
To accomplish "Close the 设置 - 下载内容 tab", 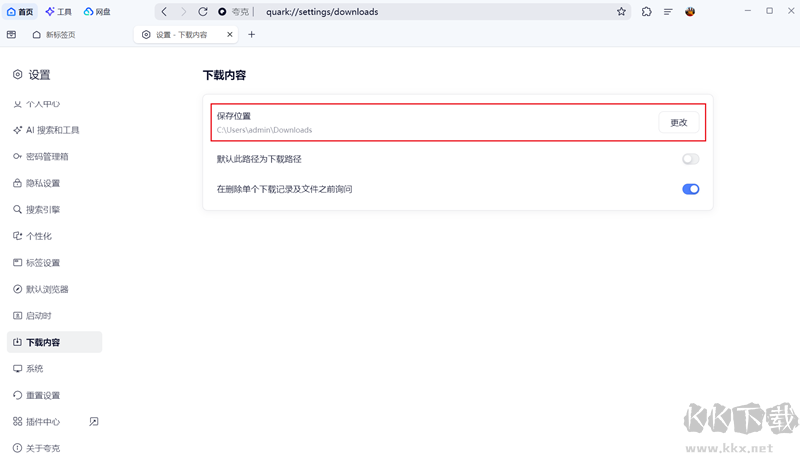I will tap(231, 34).
